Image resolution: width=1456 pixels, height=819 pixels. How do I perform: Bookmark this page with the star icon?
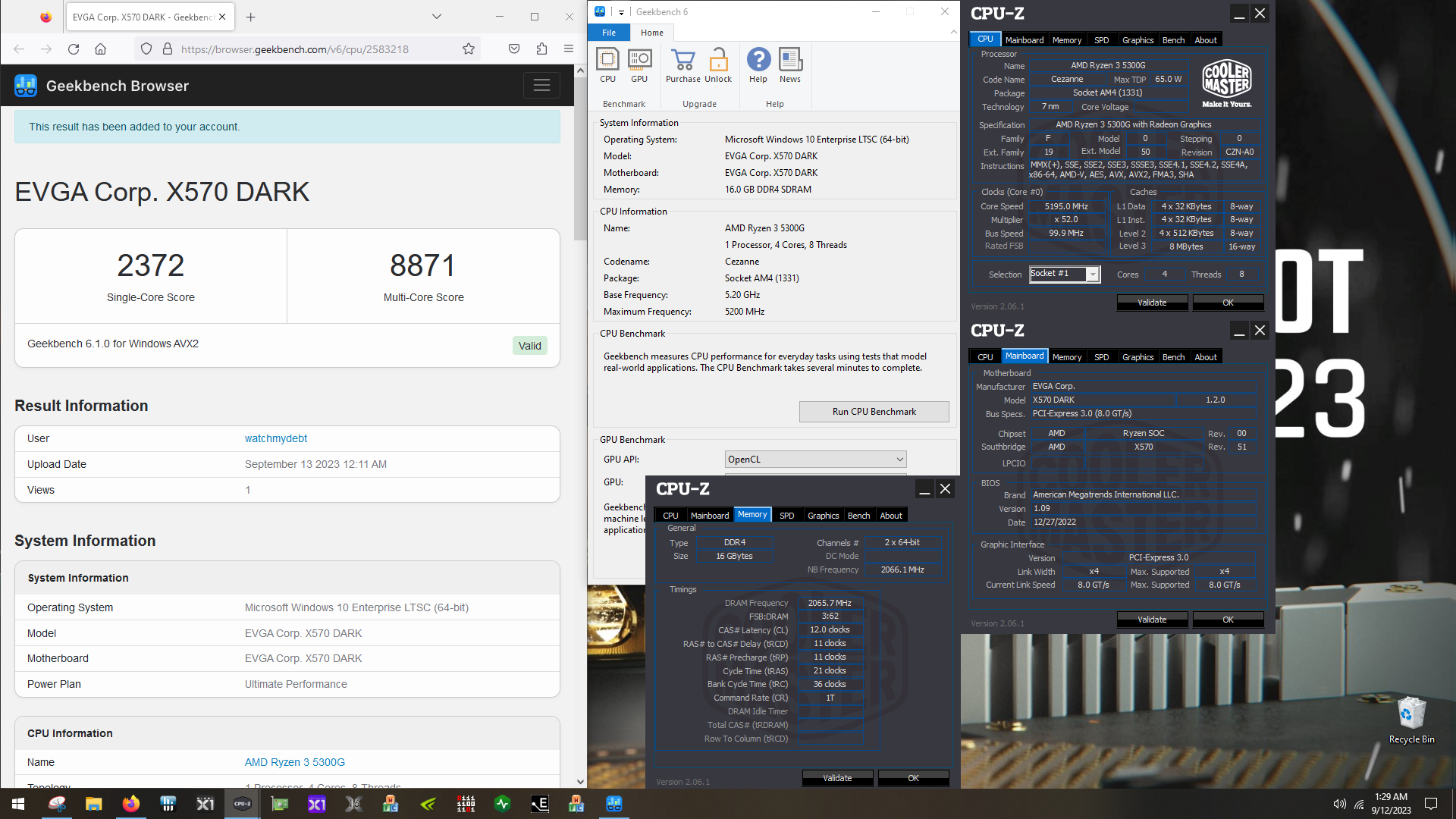click(x=469, y=49)
